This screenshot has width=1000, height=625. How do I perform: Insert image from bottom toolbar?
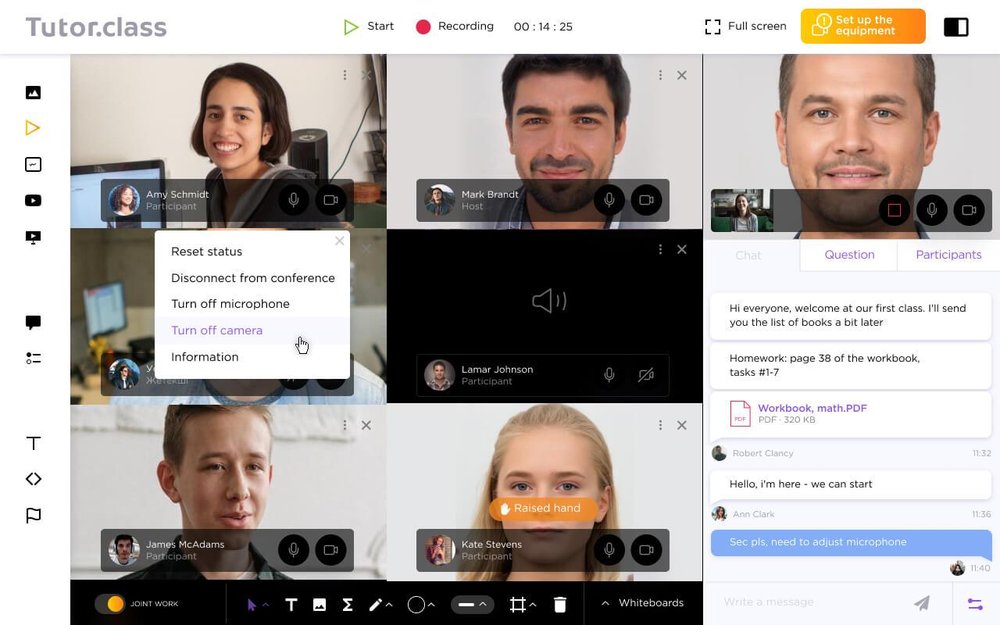click(x=320, y=605)
